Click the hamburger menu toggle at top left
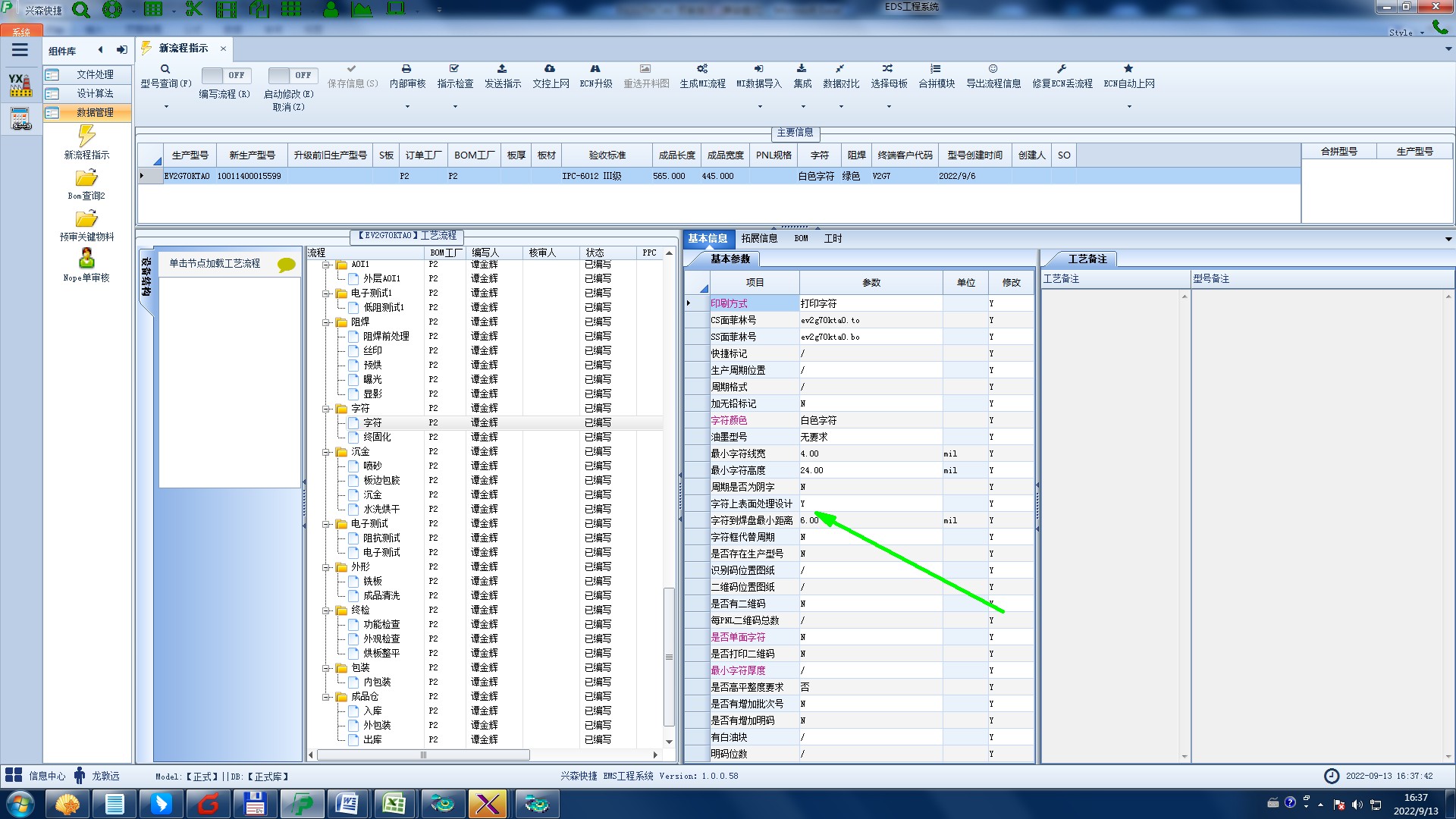 pos(20,50)
